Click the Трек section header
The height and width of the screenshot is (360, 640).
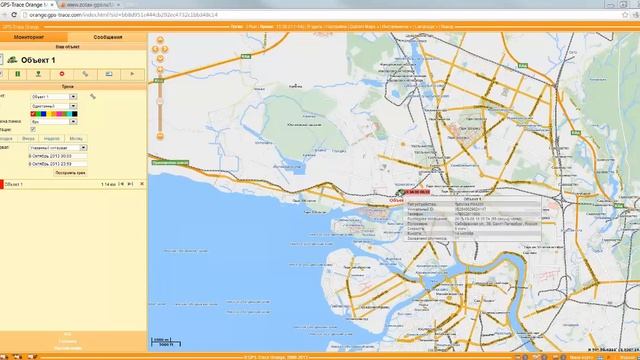point(68,87)
